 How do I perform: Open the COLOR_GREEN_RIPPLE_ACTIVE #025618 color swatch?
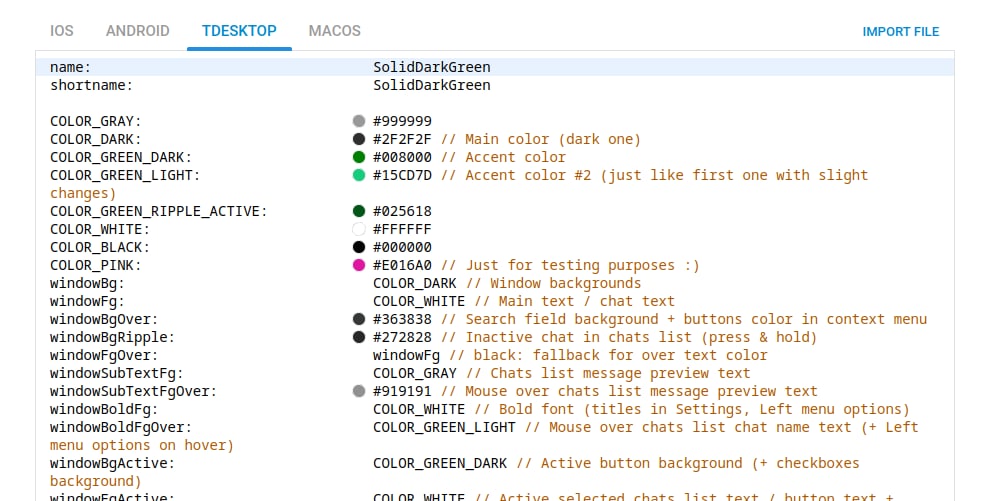tap(359, 211)
